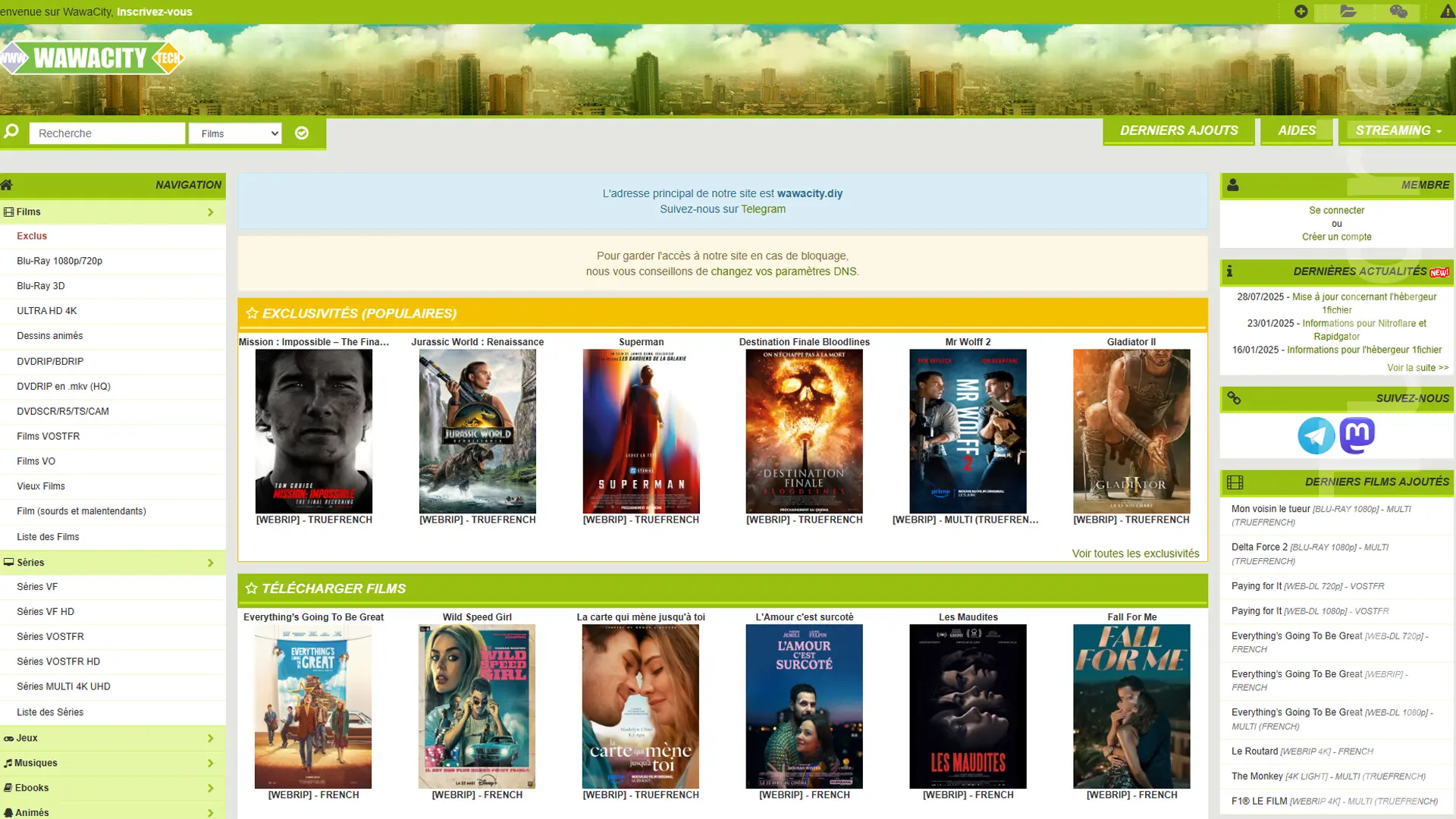Click the plus circle icon in top bar

click(x=1301, y=11)
